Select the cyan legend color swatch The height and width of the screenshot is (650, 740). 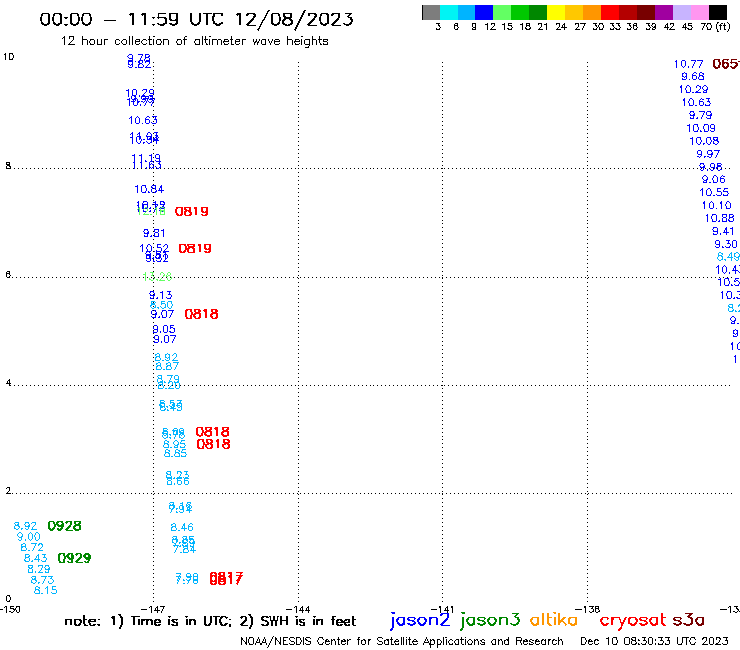(449, 12)
